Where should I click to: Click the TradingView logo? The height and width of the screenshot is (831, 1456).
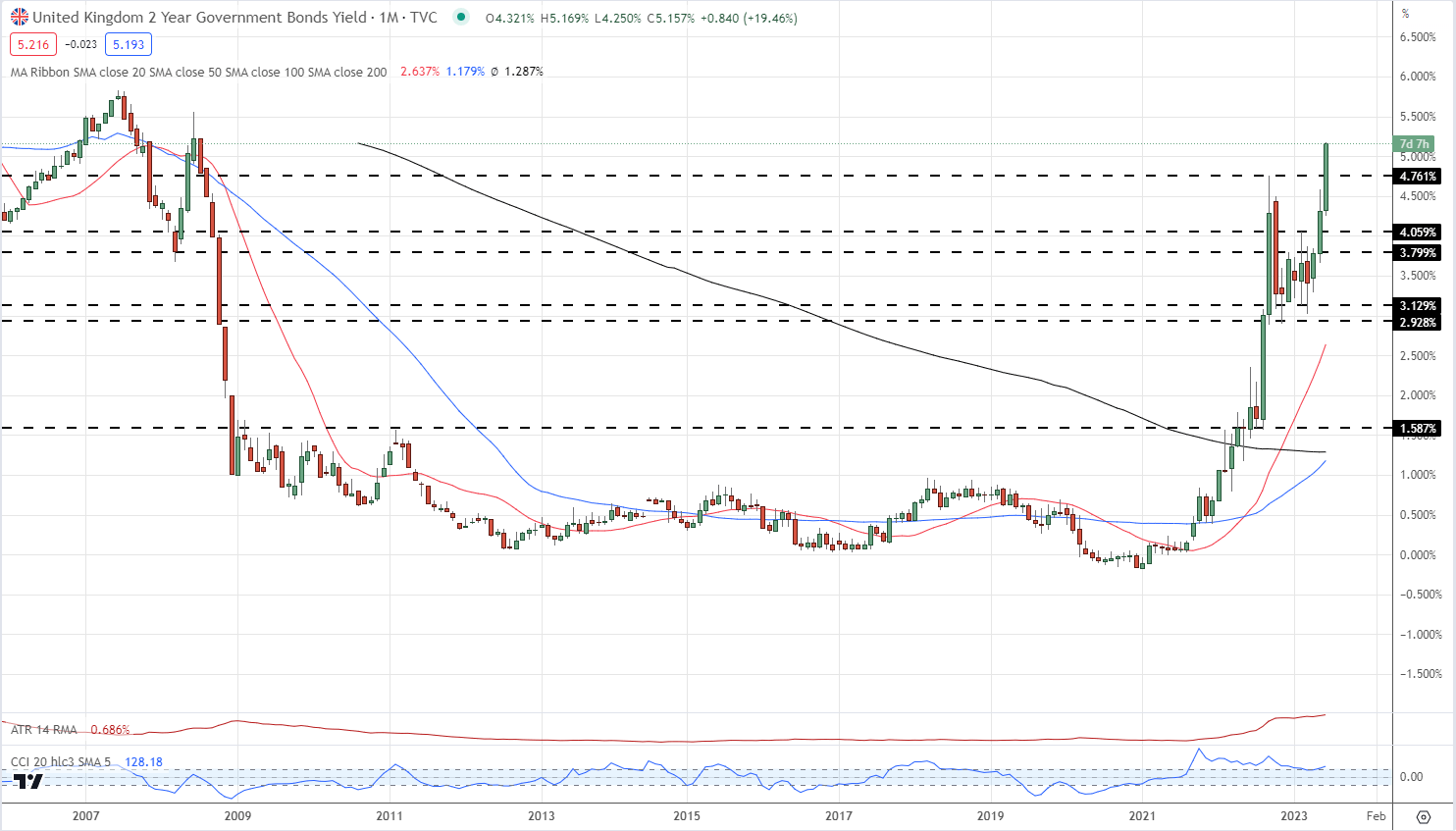[28, 781]
